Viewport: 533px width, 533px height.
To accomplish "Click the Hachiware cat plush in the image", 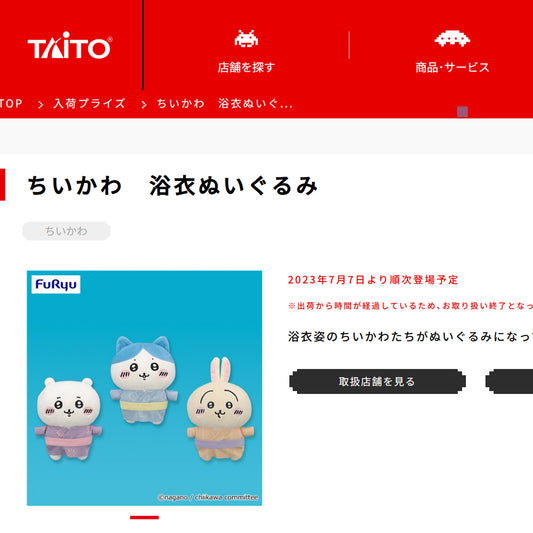I will (x=144, y=379).
